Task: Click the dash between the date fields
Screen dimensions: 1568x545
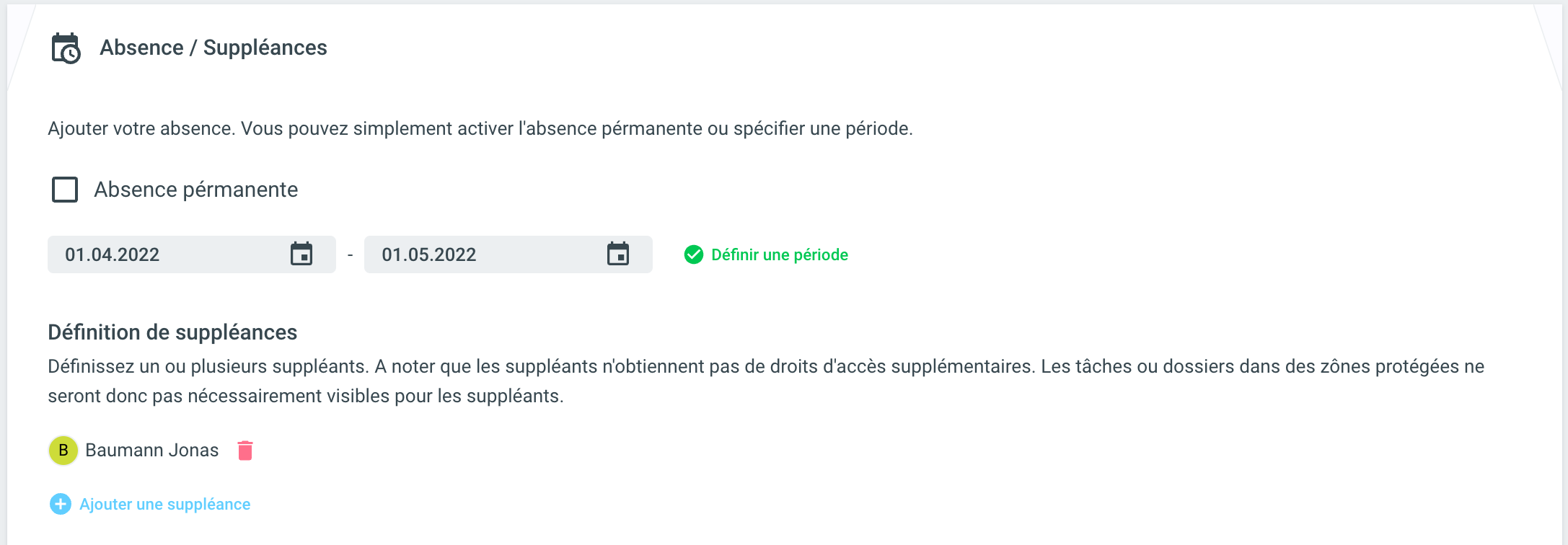Action: pyautogui.click(x=350, y=254)
